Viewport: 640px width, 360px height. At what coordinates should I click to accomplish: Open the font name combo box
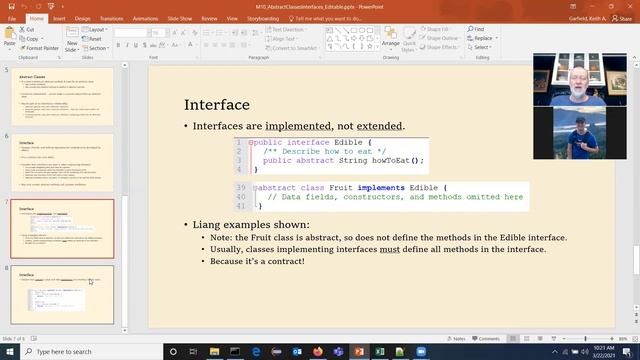[132, 33]
